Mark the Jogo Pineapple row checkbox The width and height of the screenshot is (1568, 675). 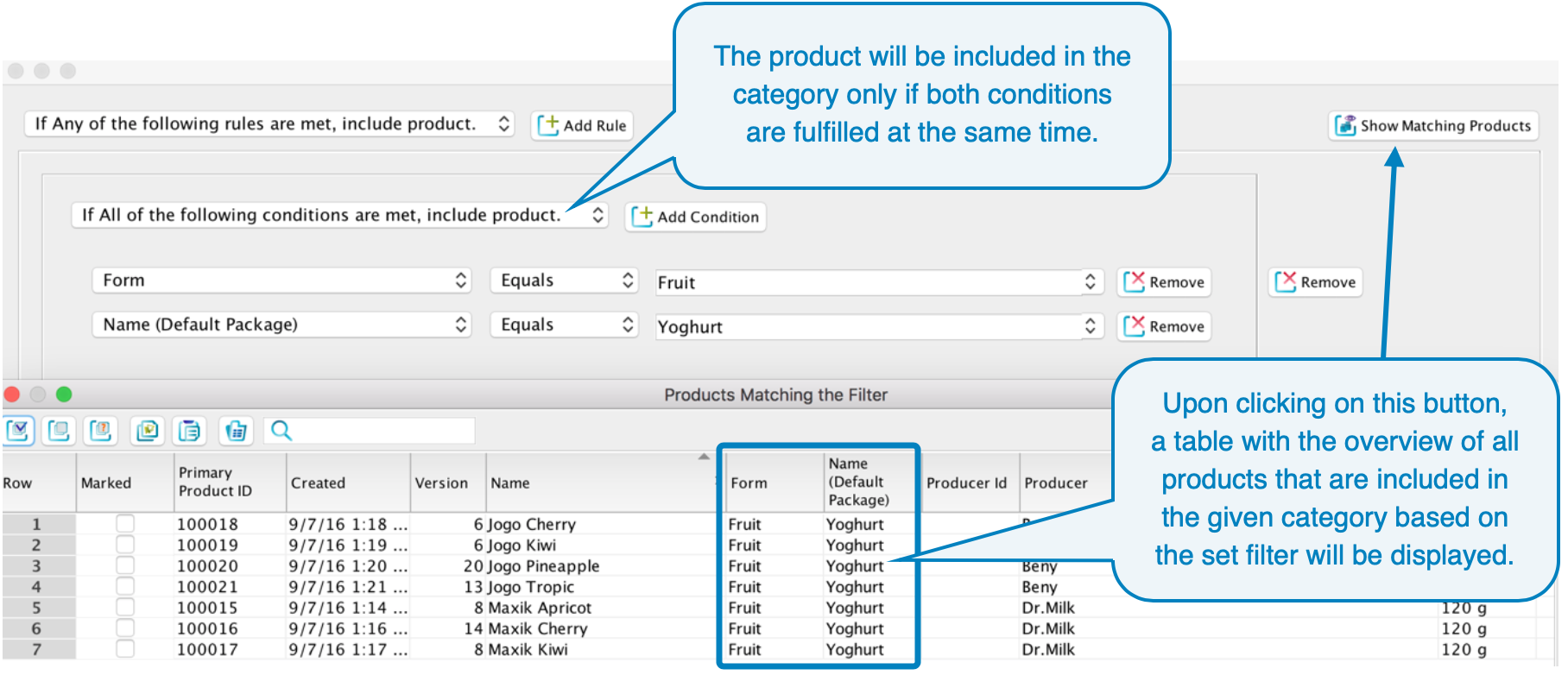tap(125, 565)
